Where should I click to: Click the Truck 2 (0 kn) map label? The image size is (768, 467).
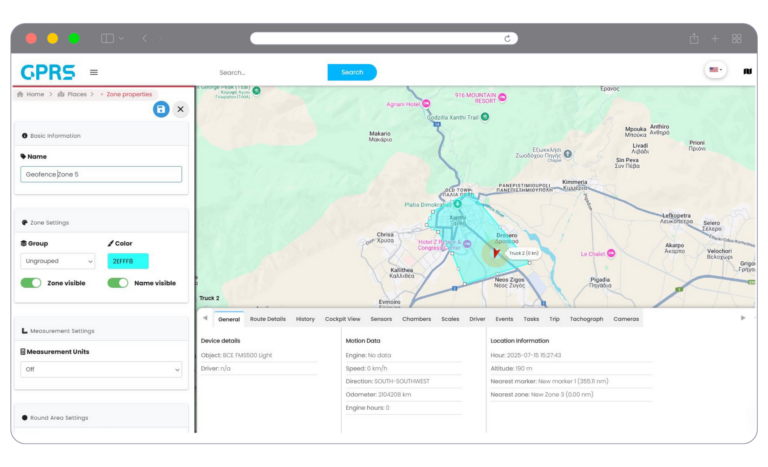coord(524,253)
